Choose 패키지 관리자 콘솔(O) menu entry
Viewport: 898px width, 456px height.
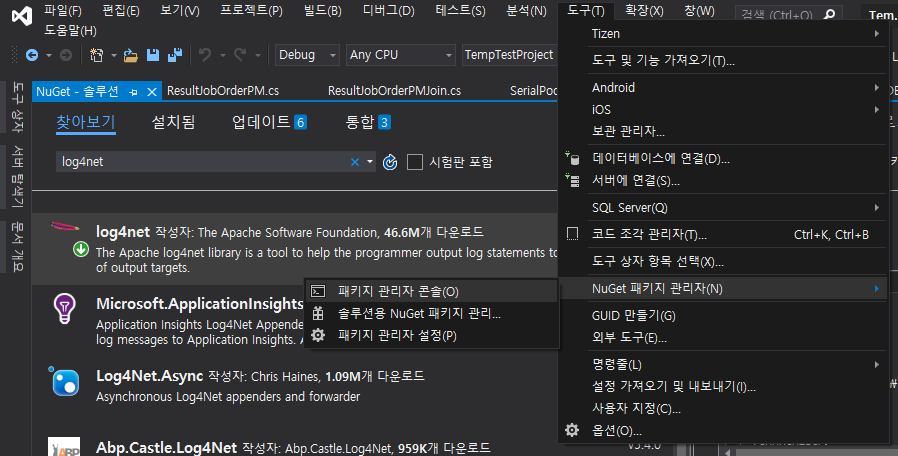[432, 291]
